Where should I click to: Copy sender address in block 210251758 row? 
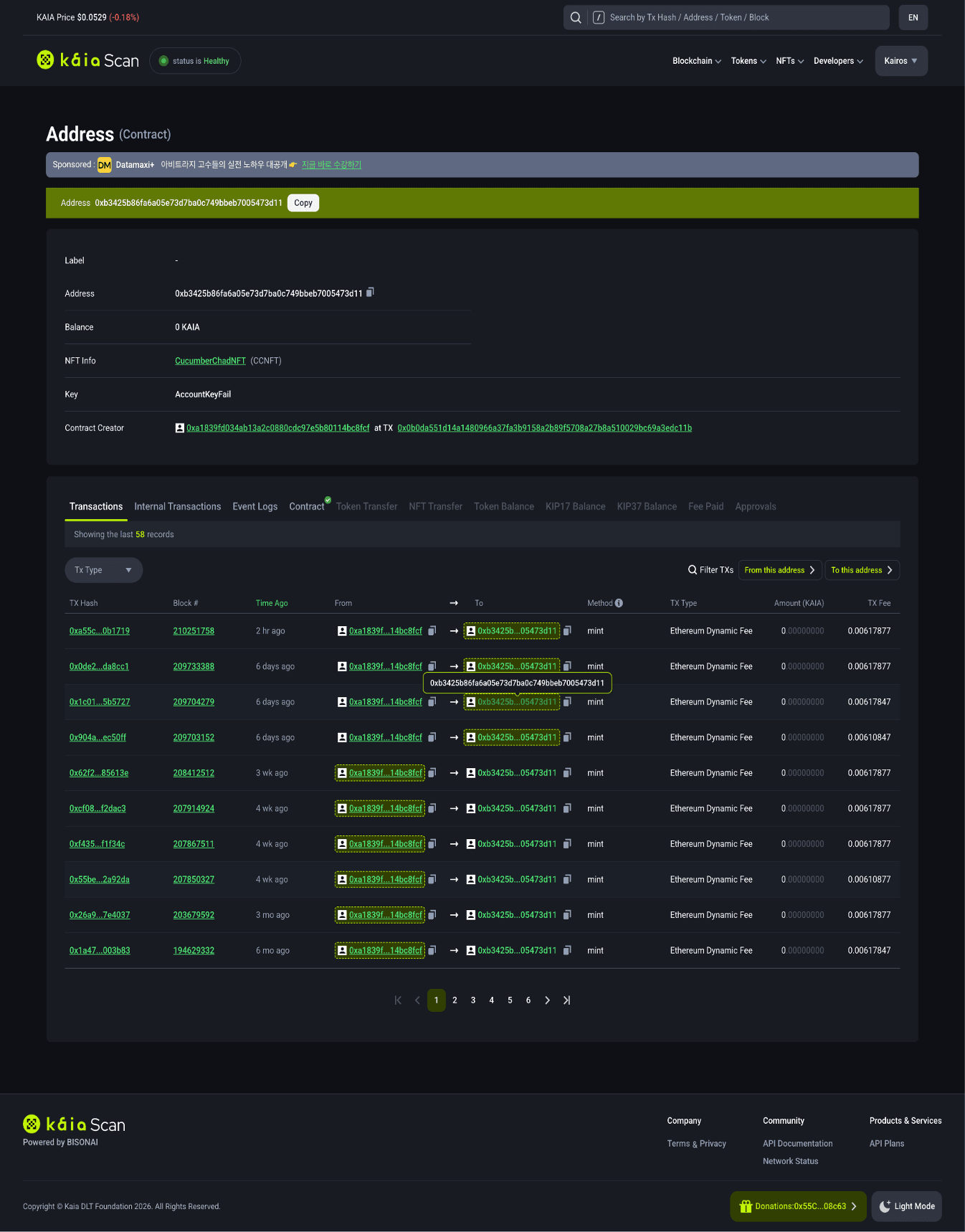tap(432, 631)
